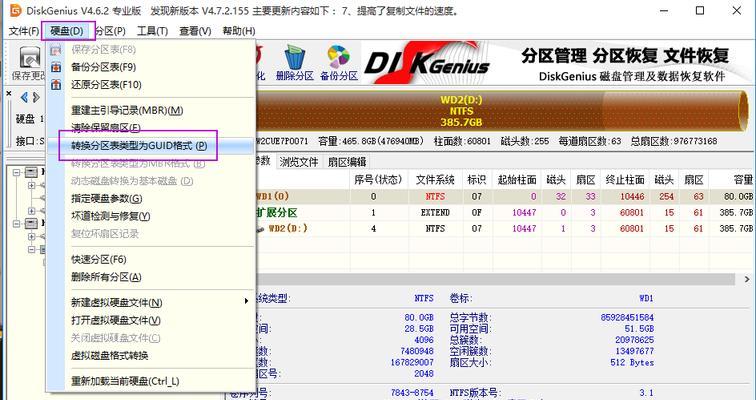Open the 帮助(H) menu
756x400 pixels.
coord(239,31)
